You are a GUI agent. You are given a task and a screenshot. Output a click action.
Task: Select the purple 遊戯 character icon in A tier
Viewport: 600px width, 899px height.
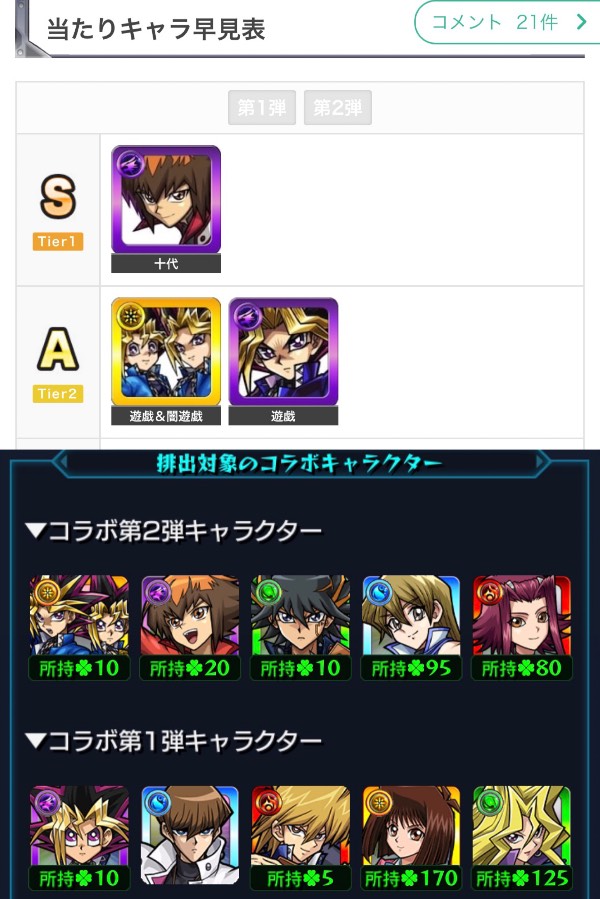[x=283, y=351]
